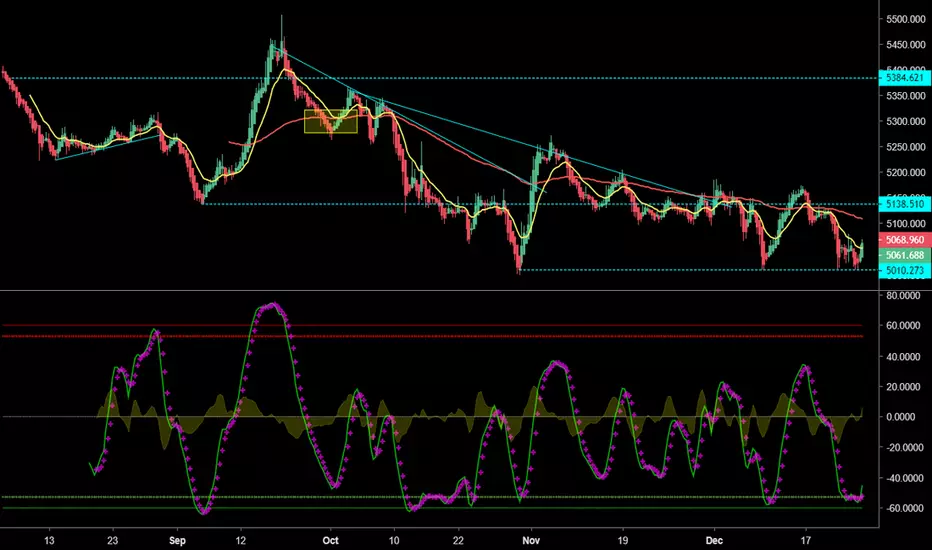Click the 5010.273 cyan support label
The image size is (932, 550).
click(x=904, y=271)
